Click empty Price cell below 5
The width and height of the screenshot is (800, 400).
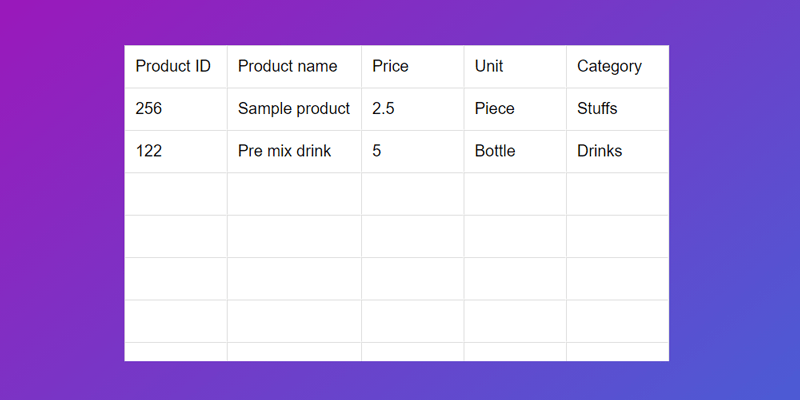click(x=412, y=194)
